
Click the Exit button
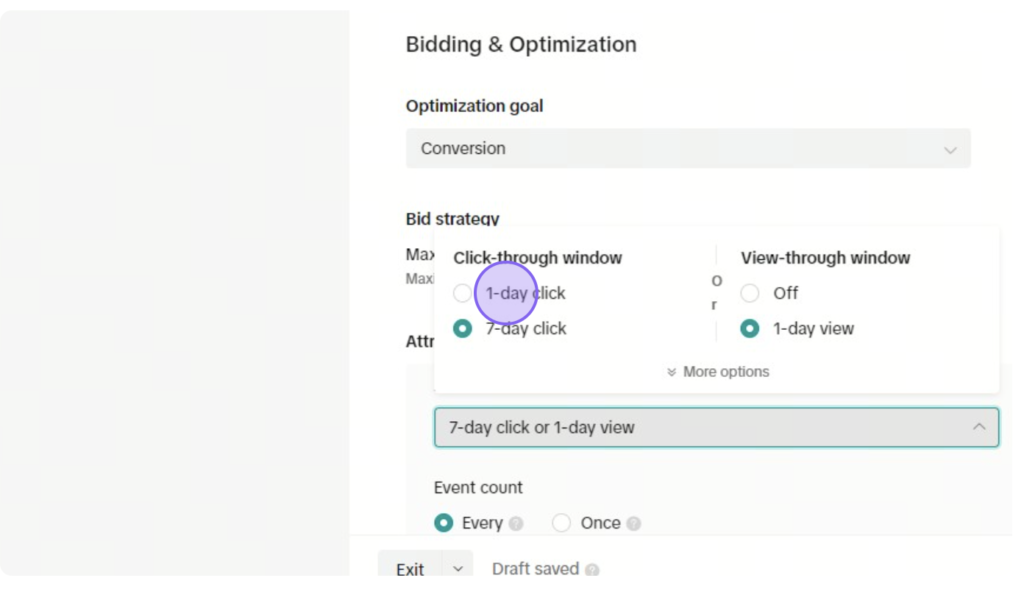410,569
